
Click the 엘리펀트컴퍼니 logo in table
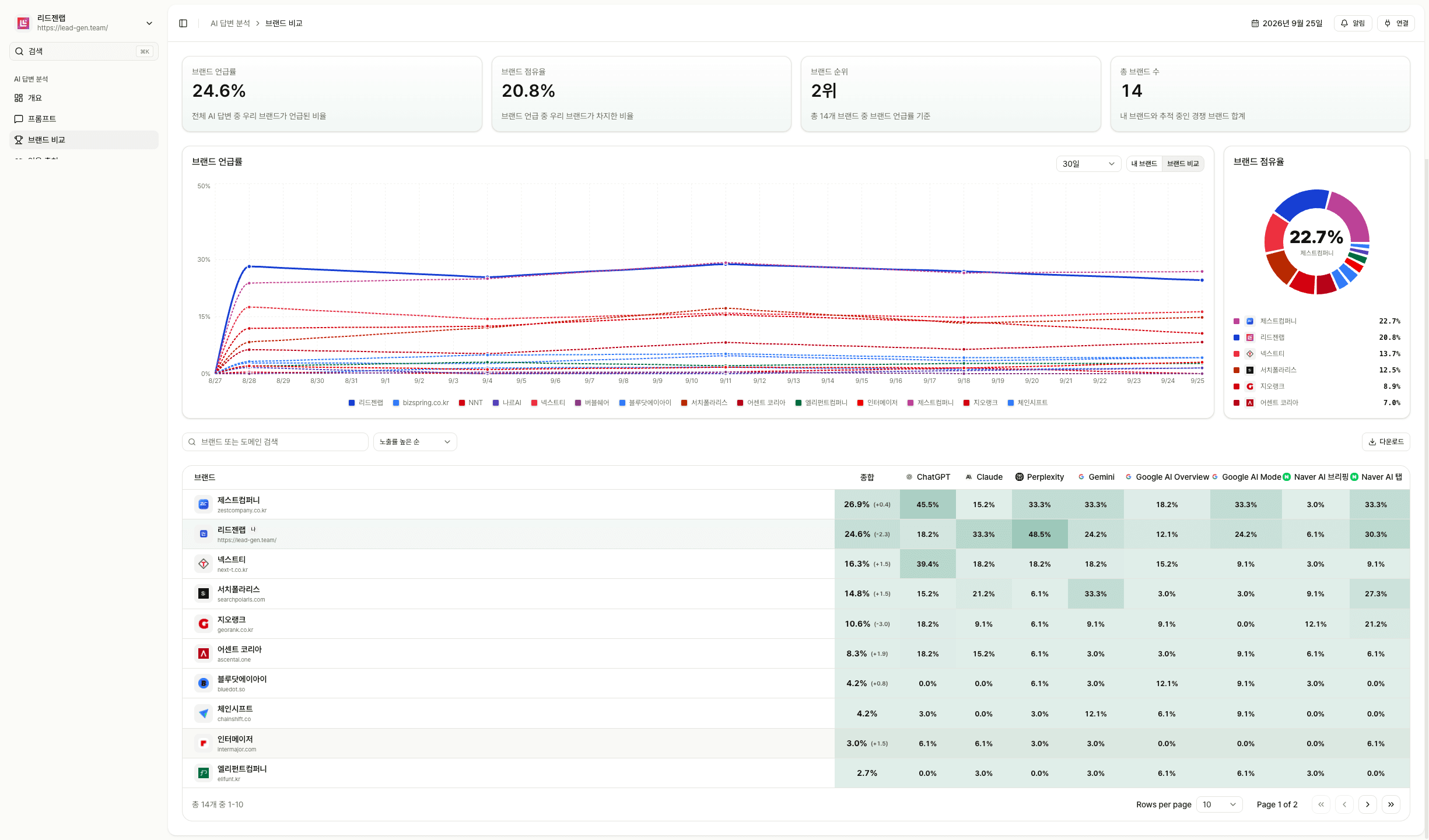(x=204, y=773)
